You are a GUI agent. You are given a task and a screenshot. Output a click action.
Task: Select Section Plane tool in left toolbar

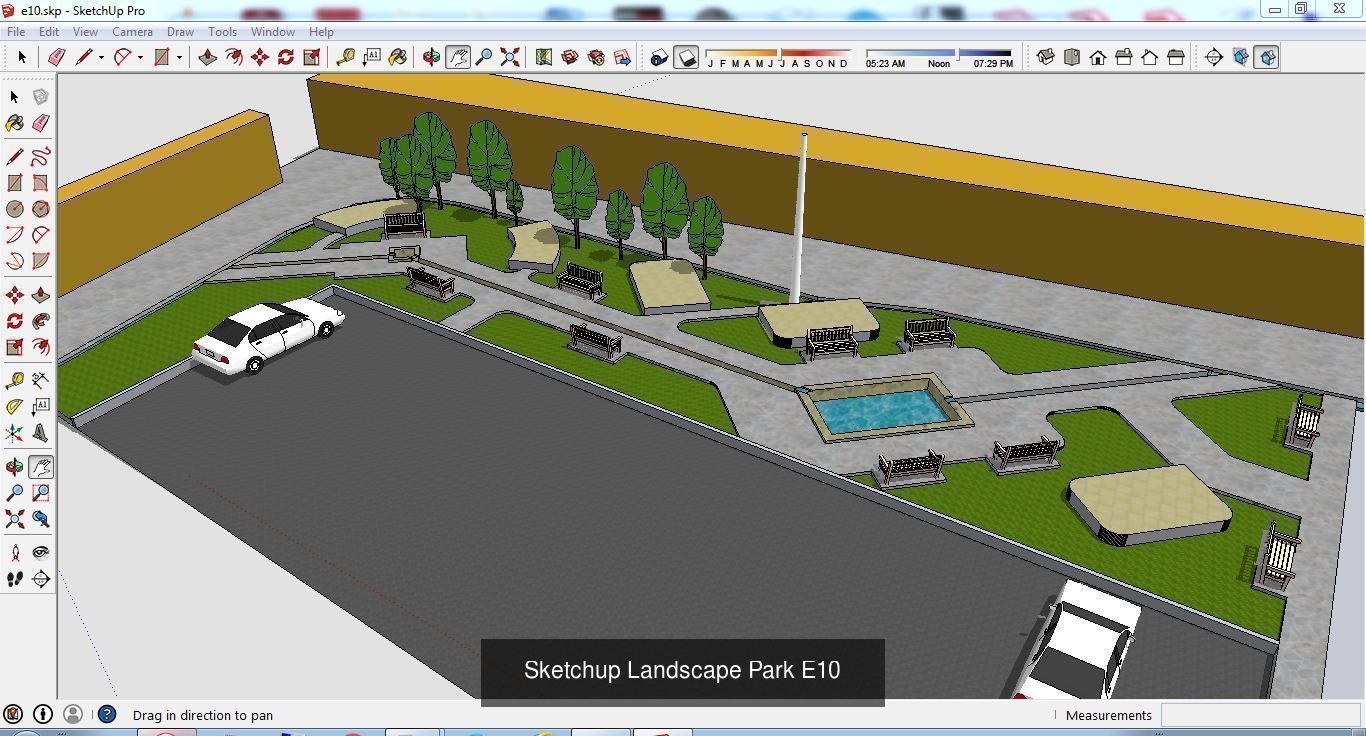pyautogui.click(x=41, y=579)
